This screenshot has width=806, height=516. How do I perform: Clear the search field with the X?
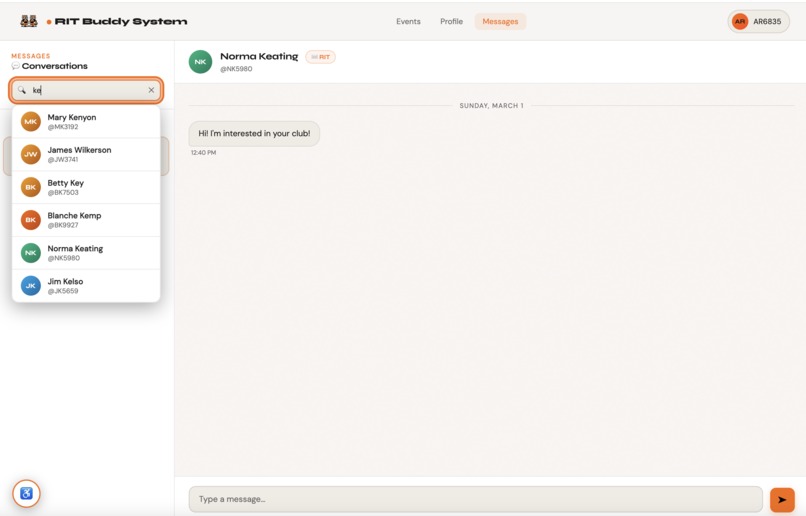[x=151, y=90]
